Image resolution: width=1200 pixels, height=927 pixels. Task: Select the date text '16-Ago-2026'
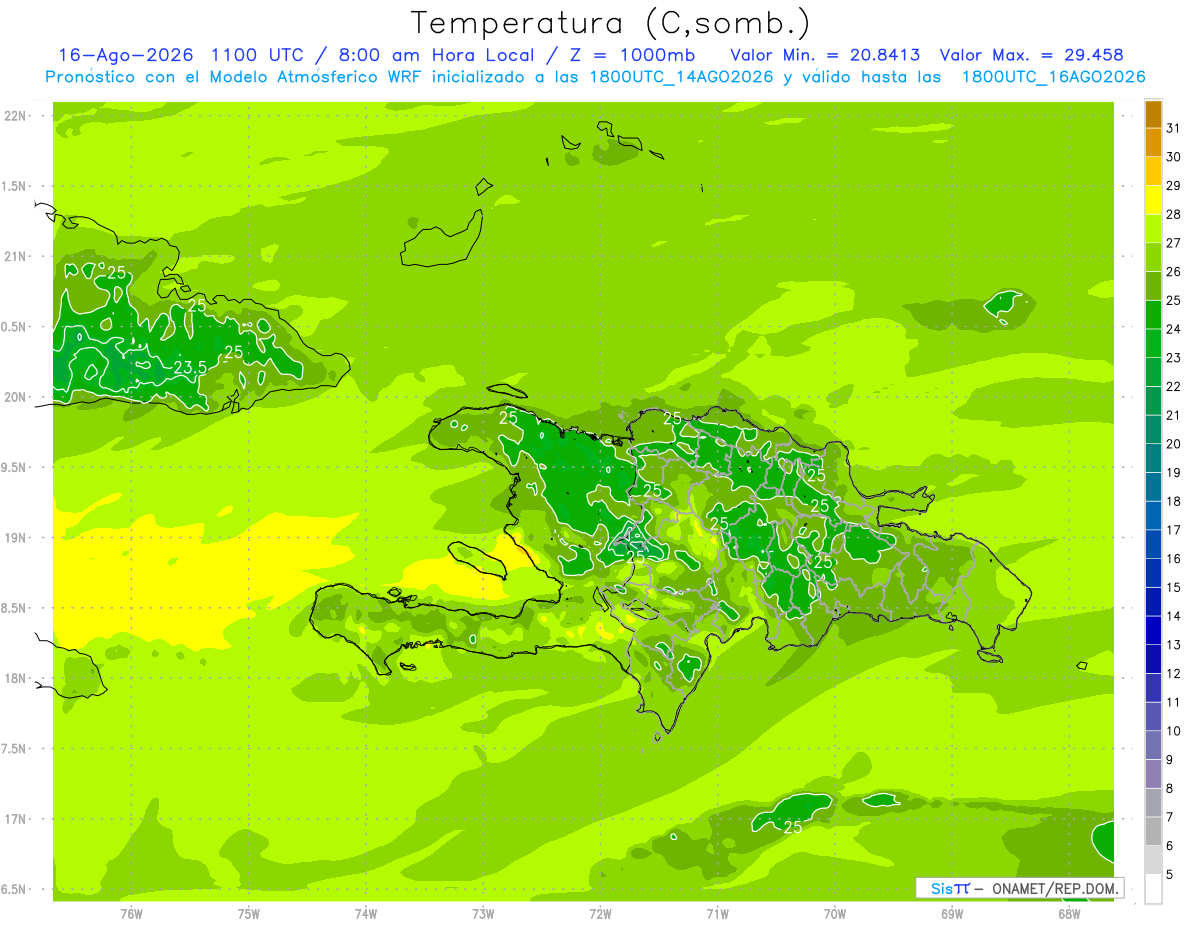coord(126,55)
